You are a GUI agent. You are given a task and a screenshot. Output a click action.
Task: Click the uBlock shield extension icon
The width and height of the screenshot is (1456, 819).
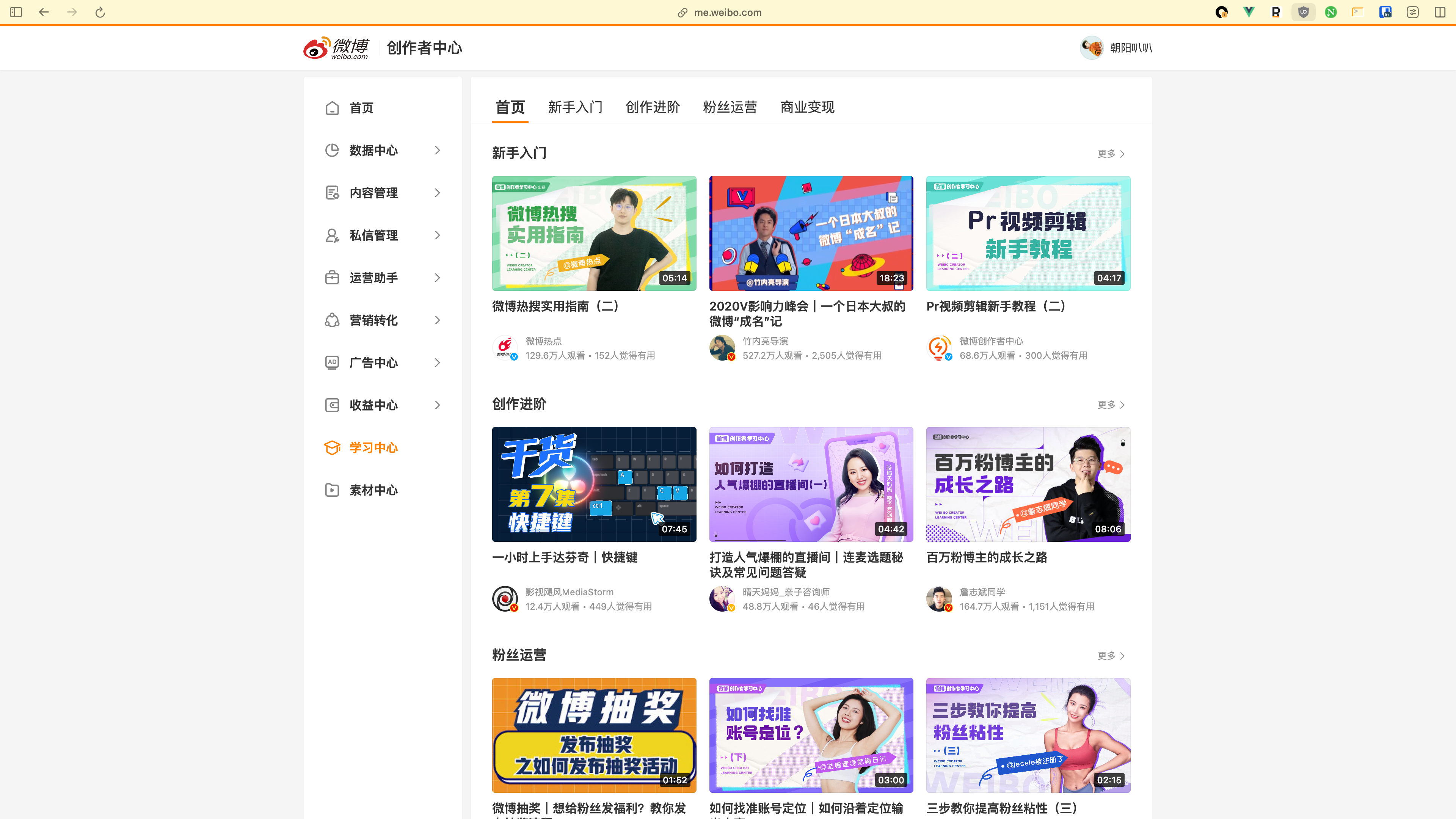click(1304, 12)
